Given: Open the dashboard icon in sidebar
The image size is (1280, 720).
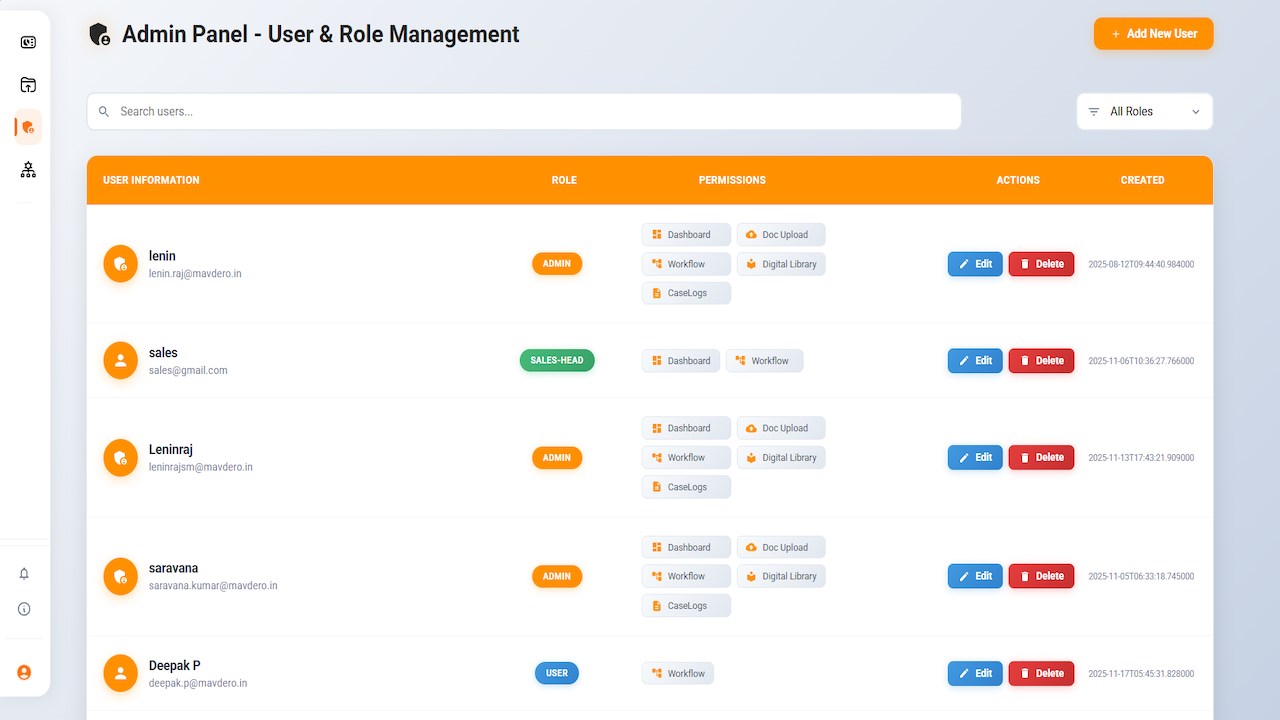Looking at the screenshot, I should pos(28,42).
